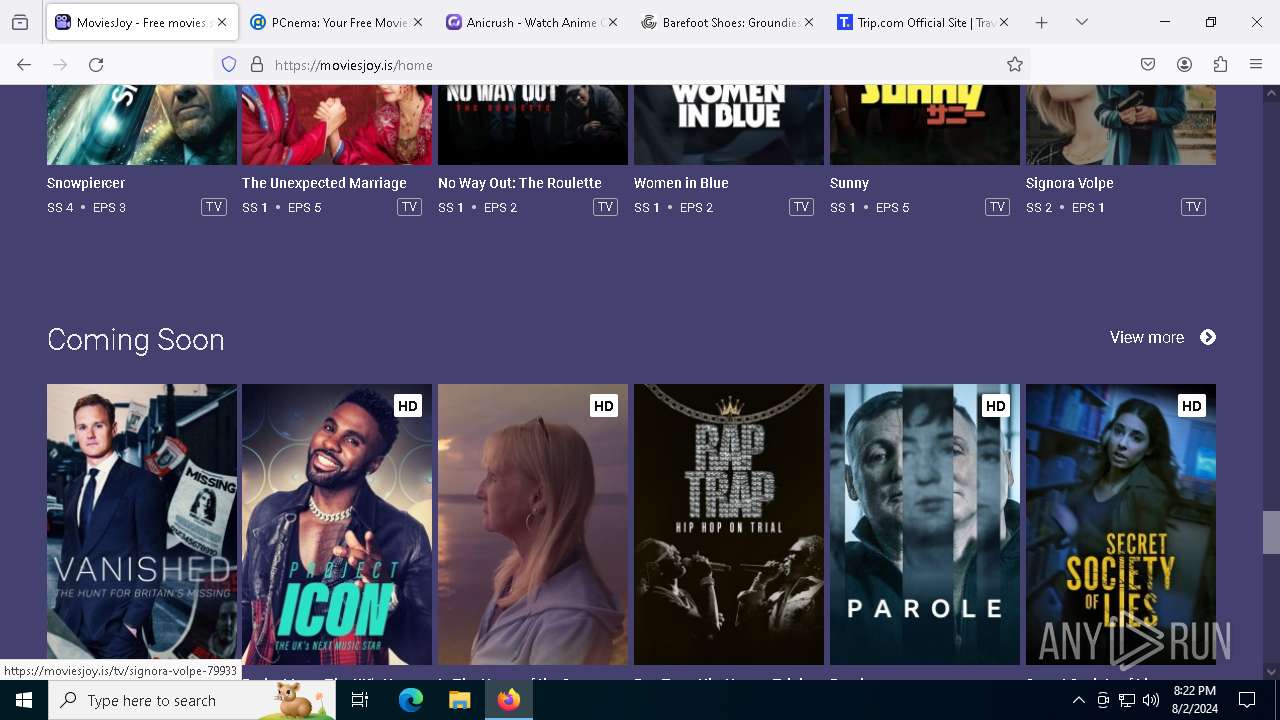1280x720 pixels.
Task: Open the Save to Pocket icon
Action: click(1148, 65)
